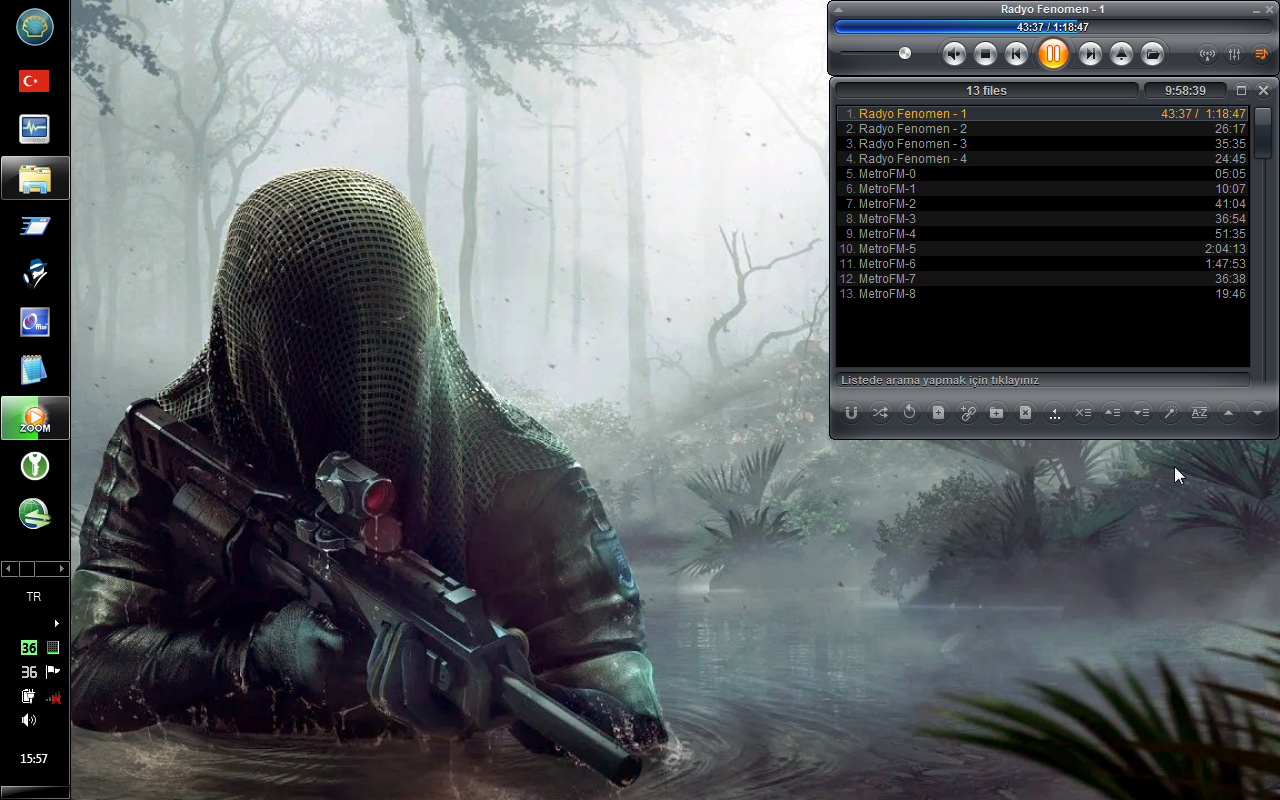Seek within the blue progress bar

[1052, 27]
